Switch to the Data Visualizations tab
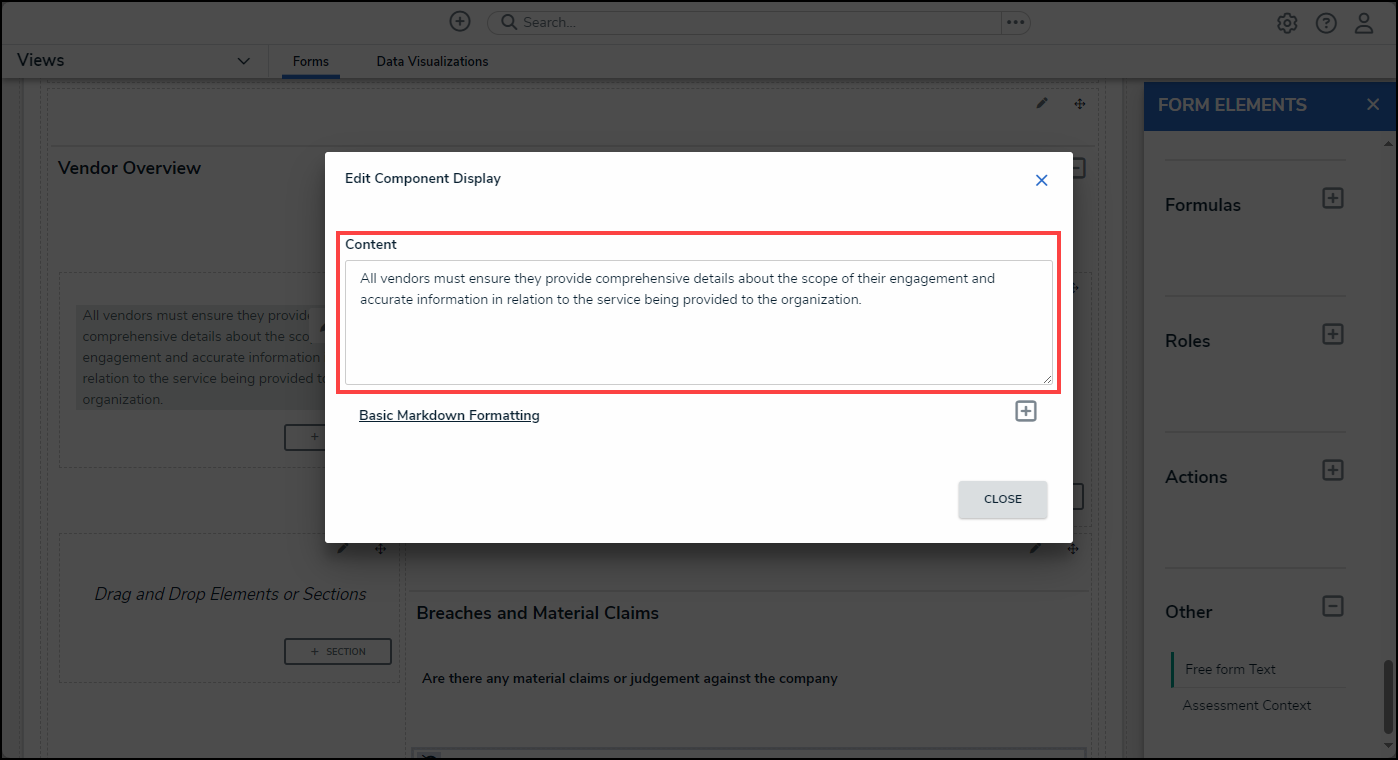This screenshot has height=760, width=1398. tap(432, 62)
